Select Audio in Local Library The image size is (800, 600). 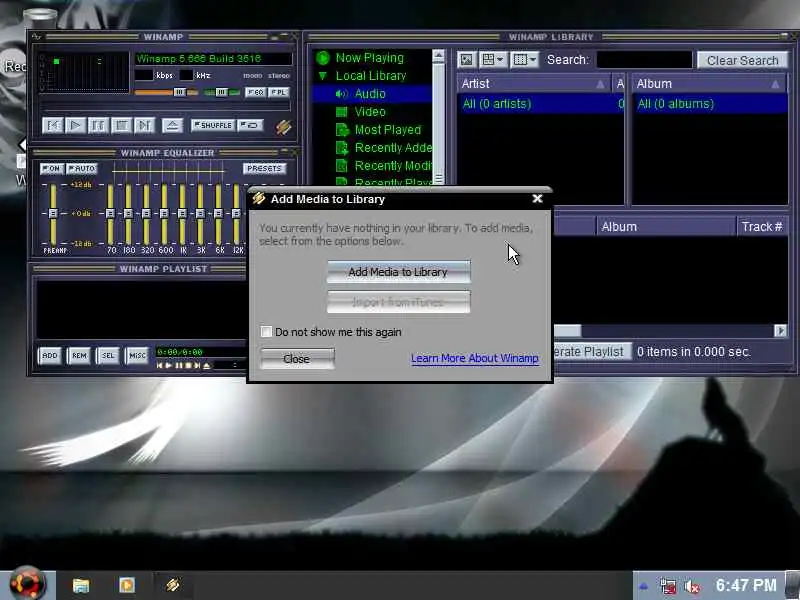(x=370, y=94)
